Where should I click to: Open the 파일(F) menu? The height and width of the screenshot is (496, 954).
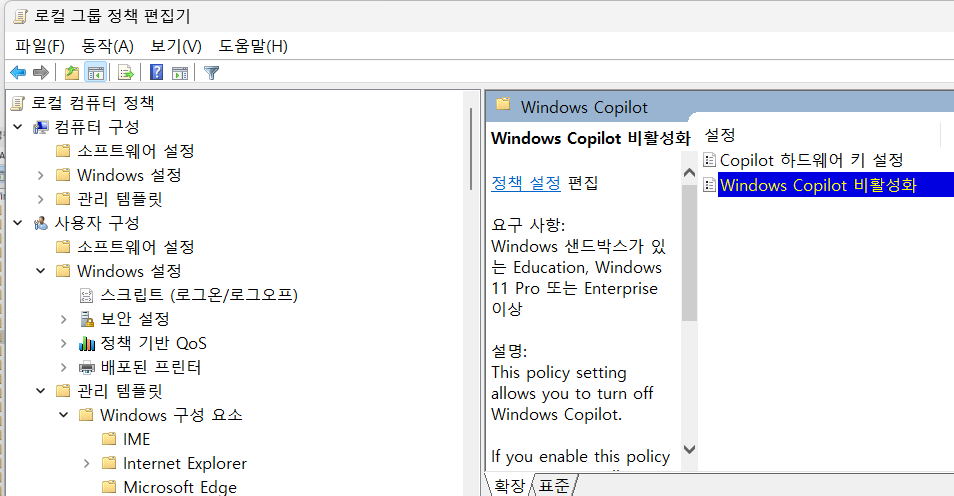coord(40,46)
